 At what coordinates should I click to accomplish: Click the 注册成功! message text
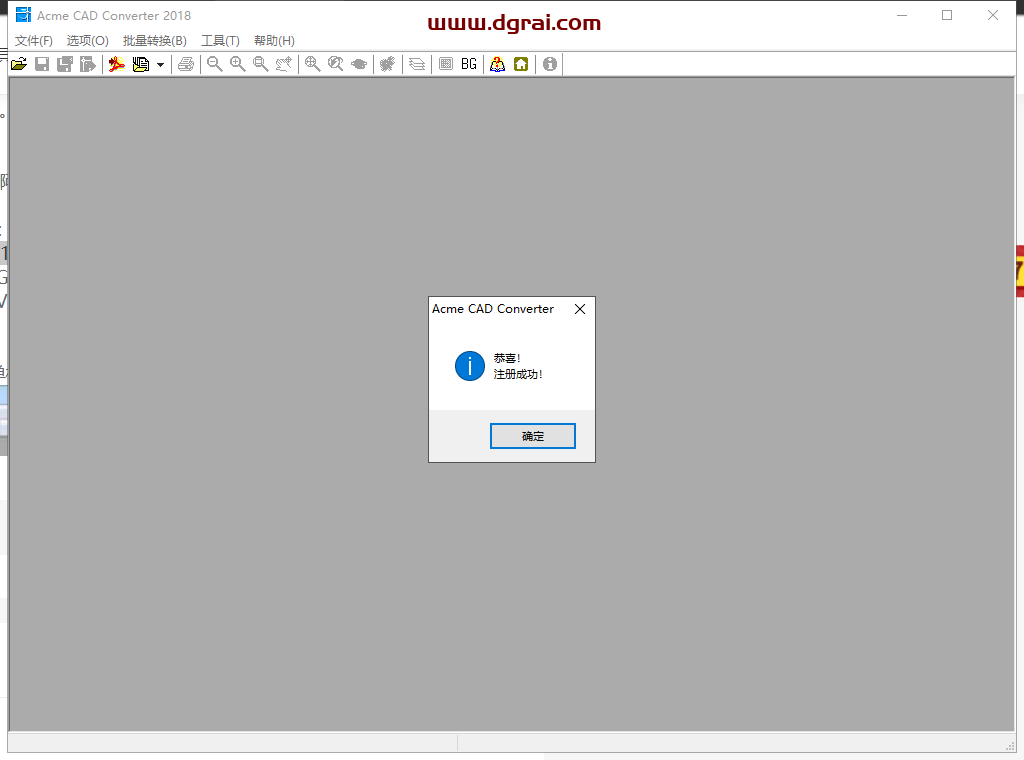coord(518,374)
